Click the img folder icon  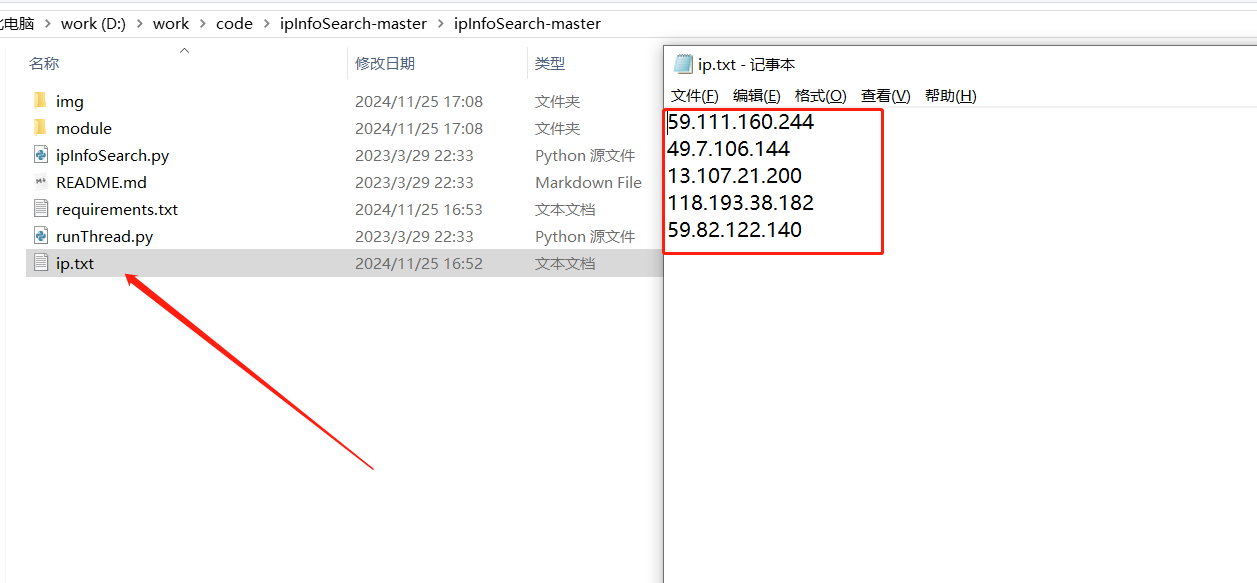coord(40,101)
